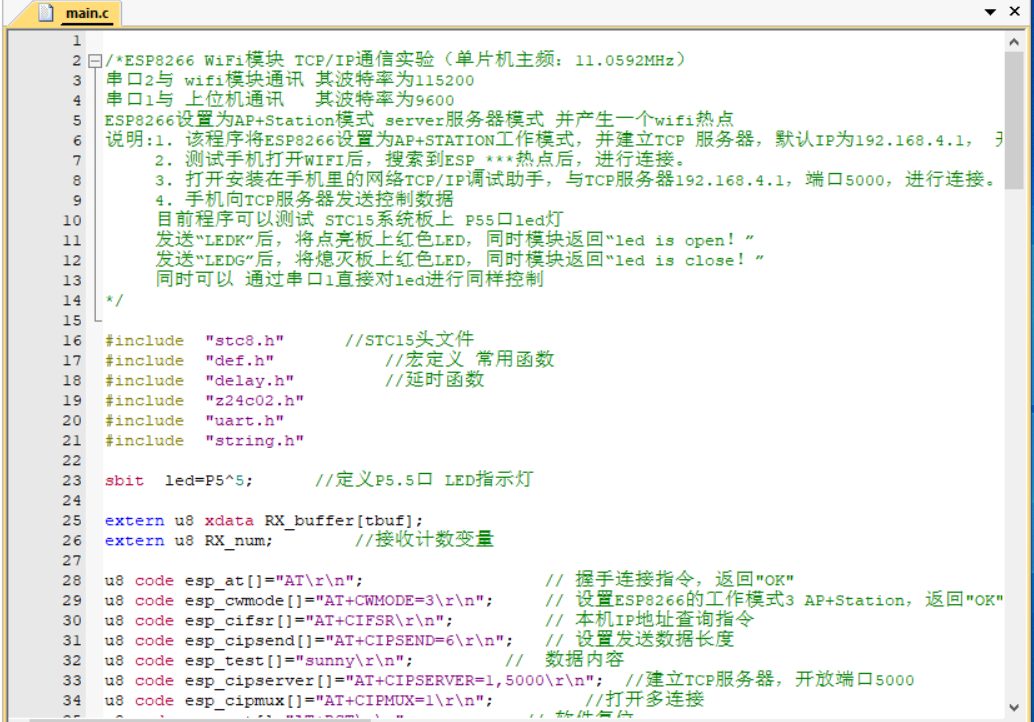This screenshot has height=722, width=1034.
Task: Click esp_at[]="AT\r\n" definition
Action: pyautogui.click(x=274, y=580)
